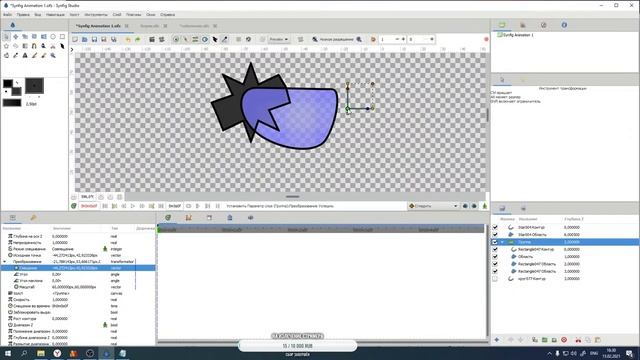Enable the unchecked bottom Контур layer
The width and height of the screenshot is (640, 360).
click(x=495, y=279)
